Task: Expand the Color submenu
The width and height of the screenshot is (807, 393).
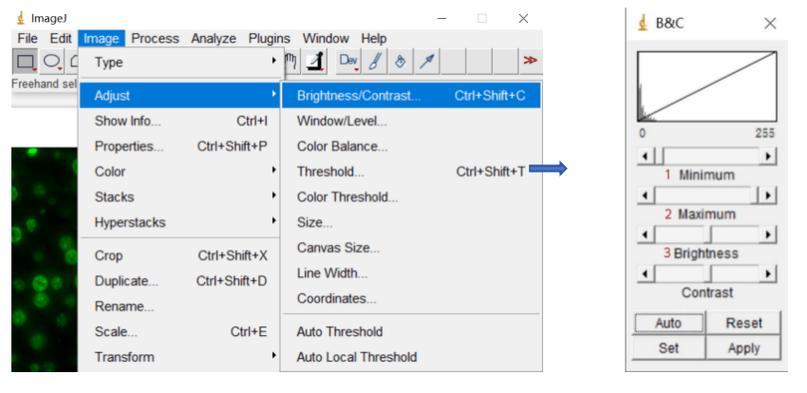Action: click(x=180, y=172)
